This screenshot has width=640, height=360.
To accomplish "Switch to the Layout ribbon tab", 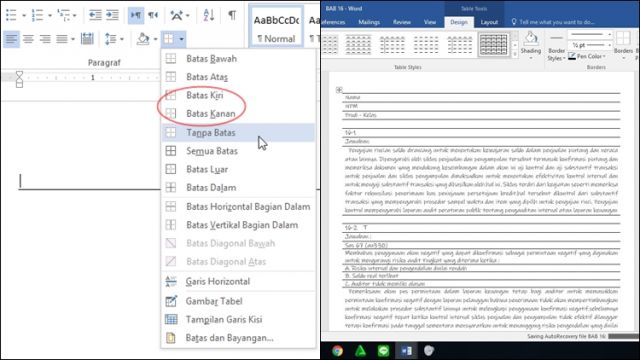I will [x=489, y=22].
